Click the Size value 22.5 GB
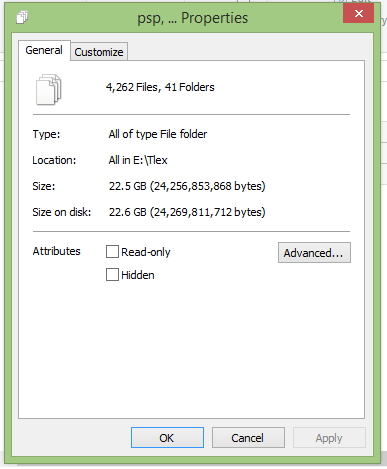 [x=187, y=186]
